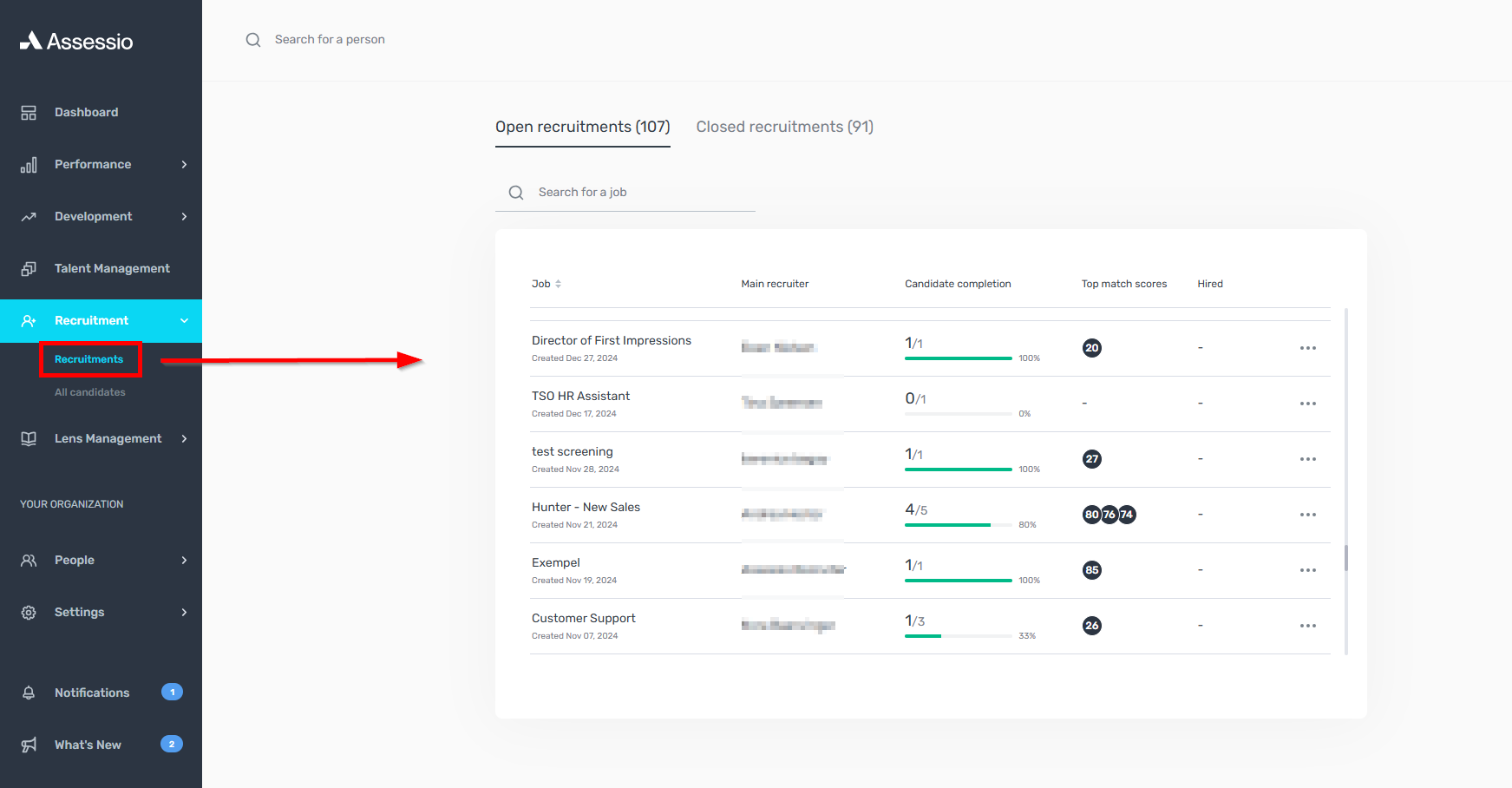Open three-dot menu for TSO HR Assistant
Screen dimensions: 1512x788
[1307, 404]
